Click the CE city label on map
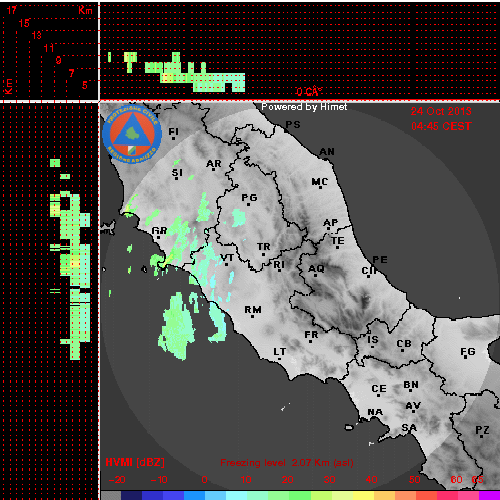500x500 pixels. 379,389
